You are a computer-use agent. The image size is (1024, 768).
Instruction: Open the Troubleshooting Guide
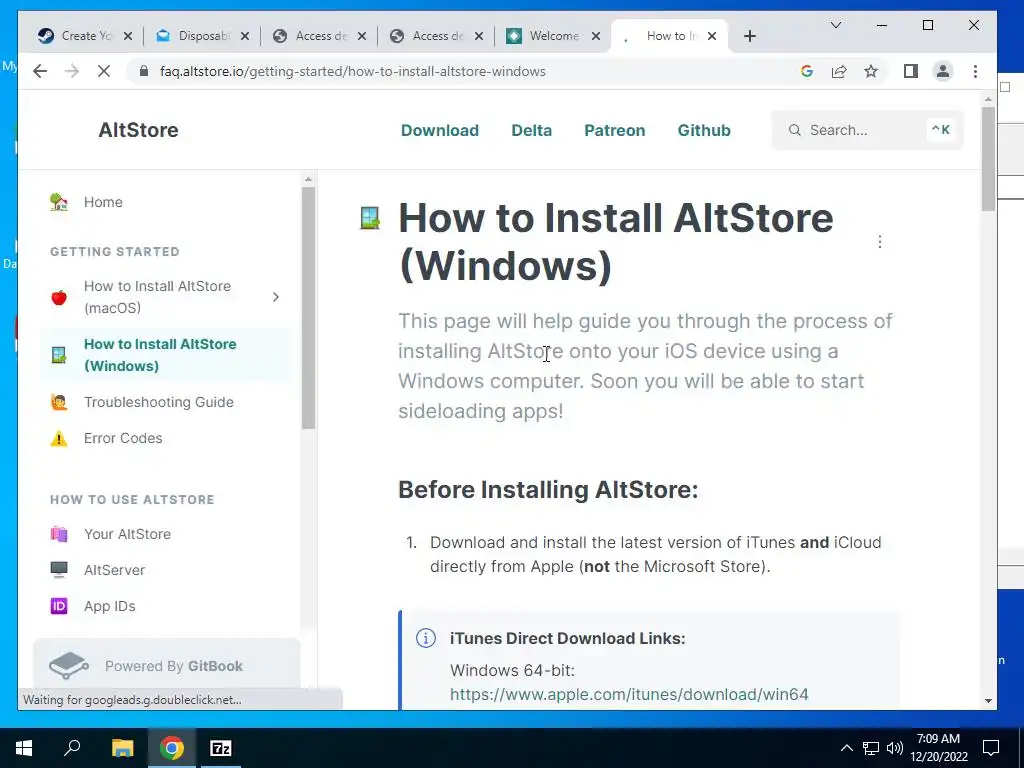(x=159, y=402)
